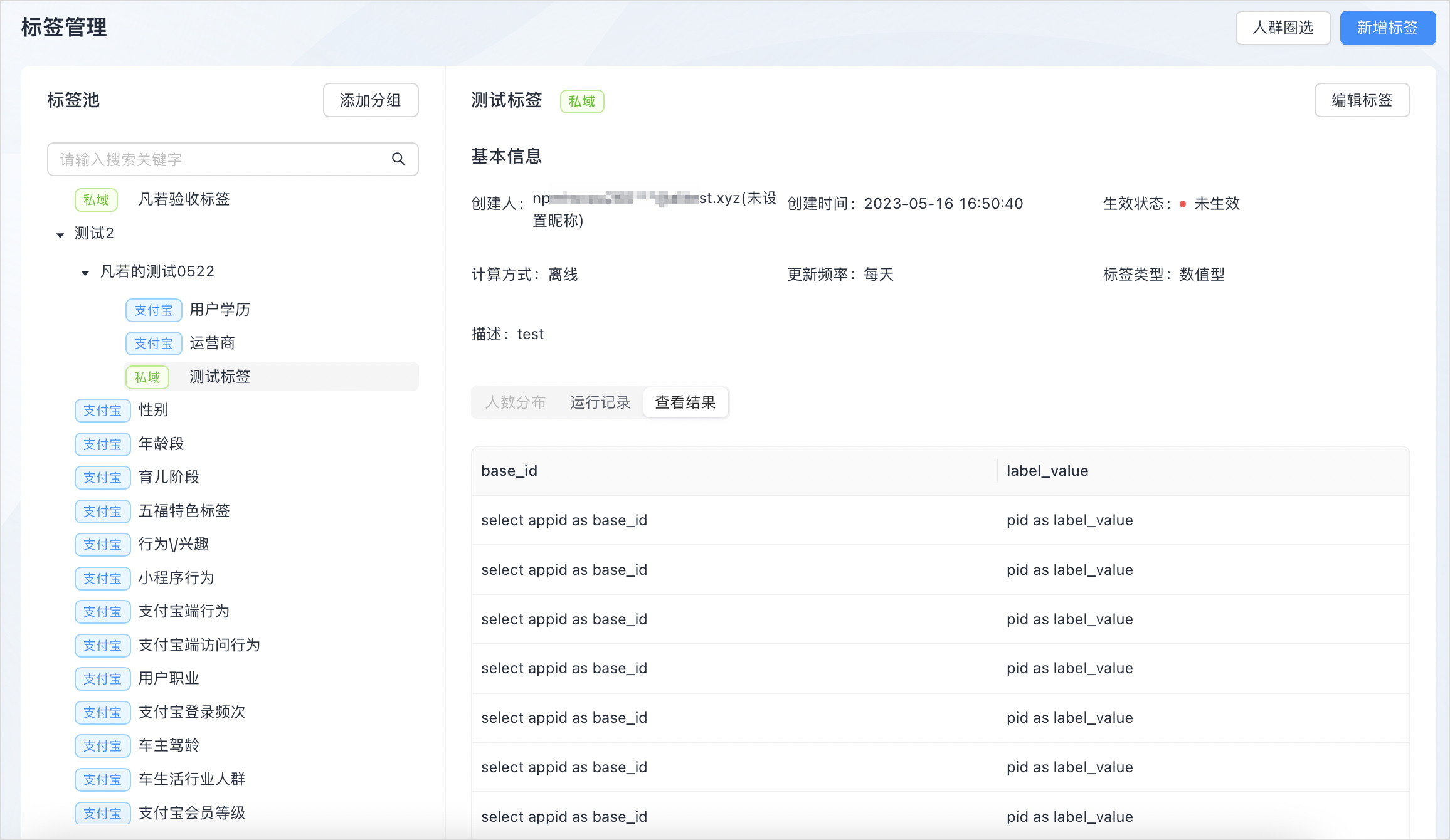This screenshot has height=840, width=1450.
Task: Collapse the 测试2 group
Action: point(60,235)
